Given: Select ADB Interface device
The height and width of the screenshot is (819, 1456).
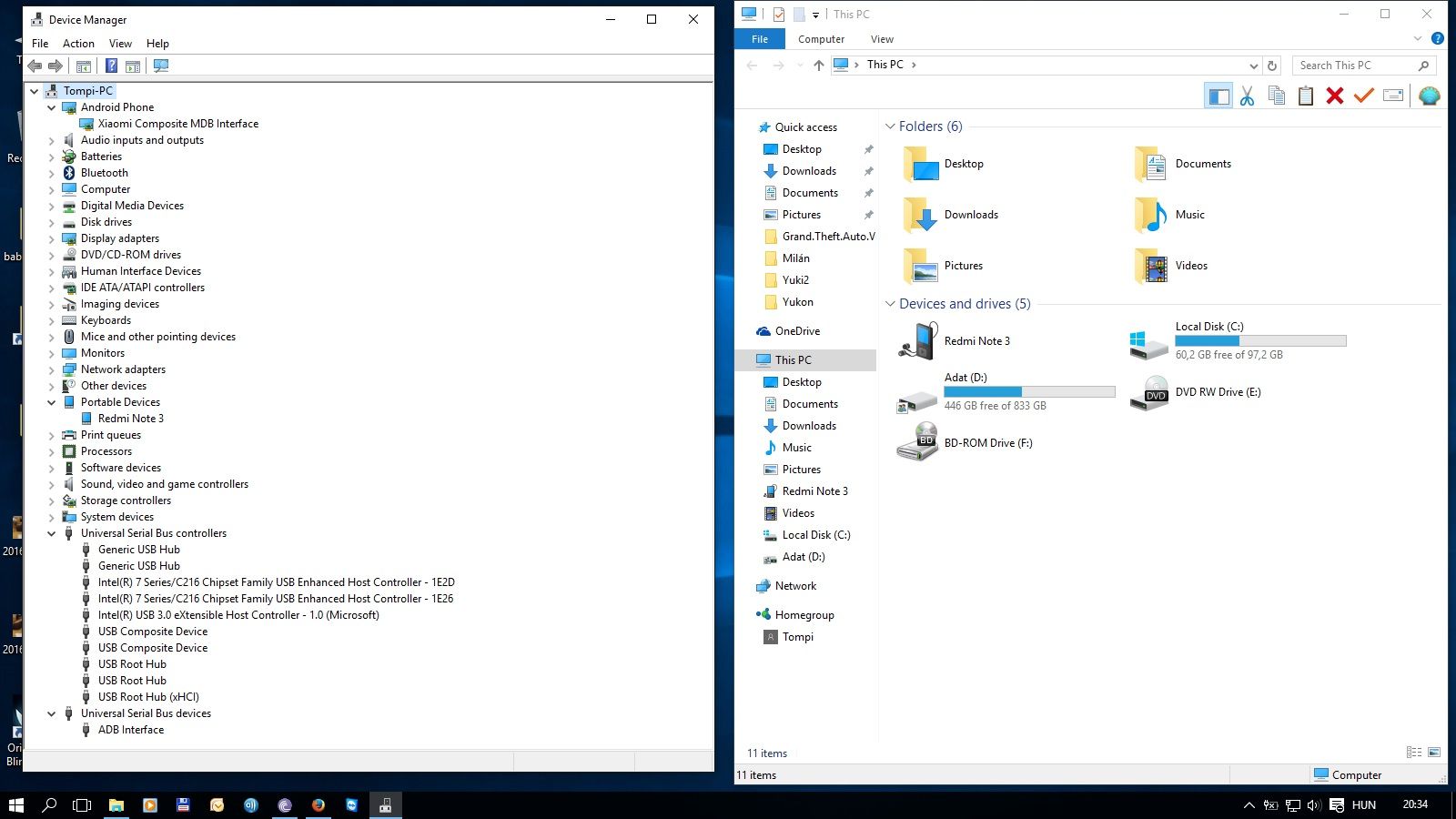Looking at the screenshot, I should point(131,730).
